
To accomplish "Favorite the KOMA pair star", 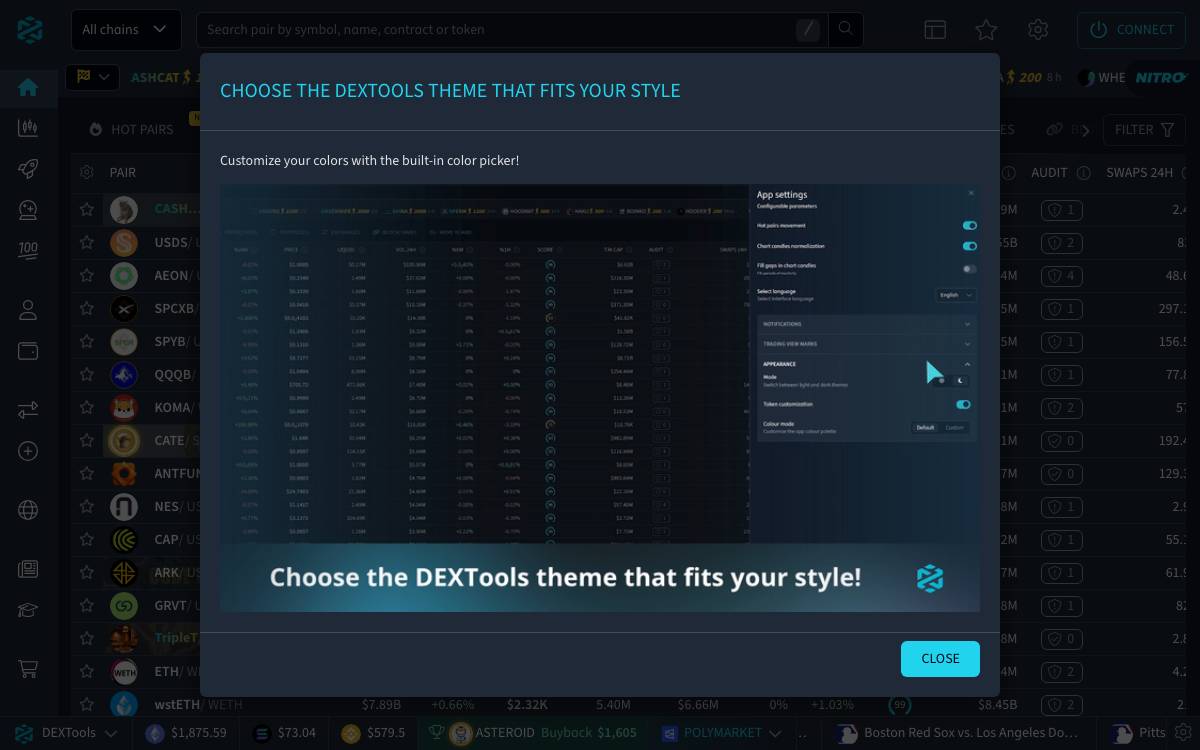I will (x=87, y=407).
